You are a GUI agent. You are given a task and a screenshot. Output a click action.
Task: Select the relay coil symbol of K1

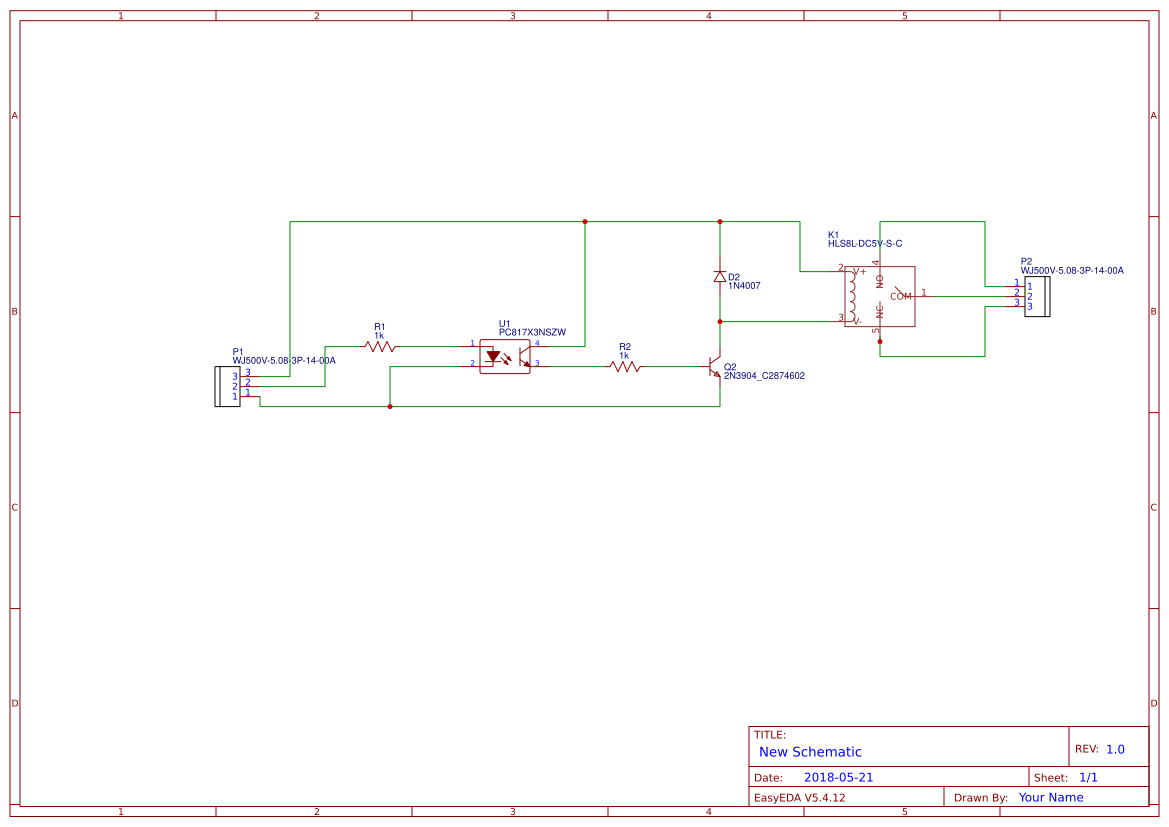853,298
